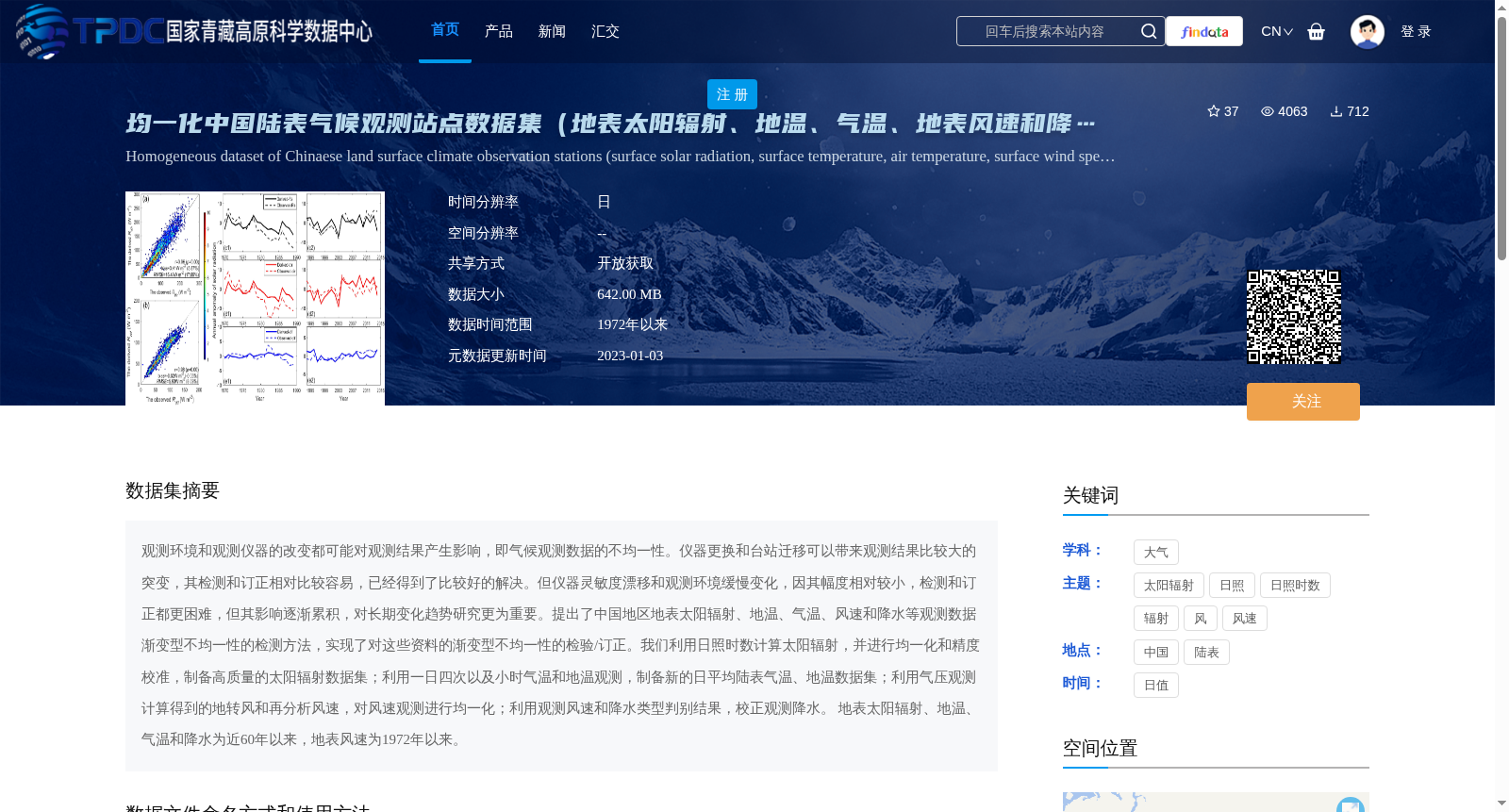This screenshot has width=1509, height=812.
Task: Go to 首页 tab
Action: [x=445, y=30]
